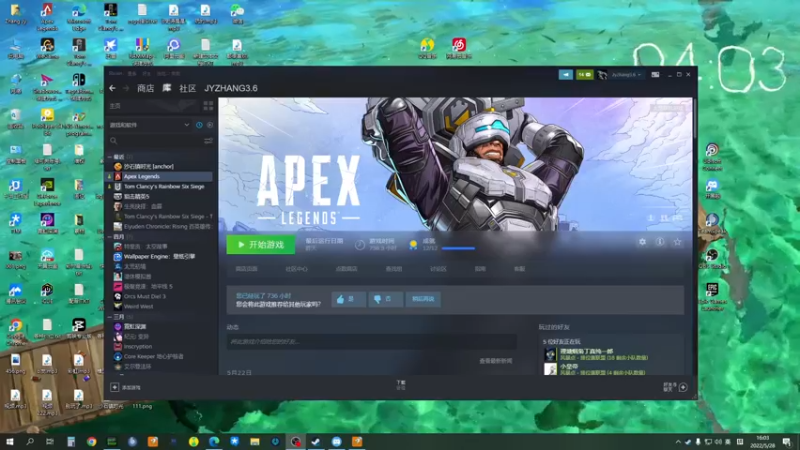The image size is (800, 450).
Task: Open the 商店 store tab
Action: [x=145, y=88]
